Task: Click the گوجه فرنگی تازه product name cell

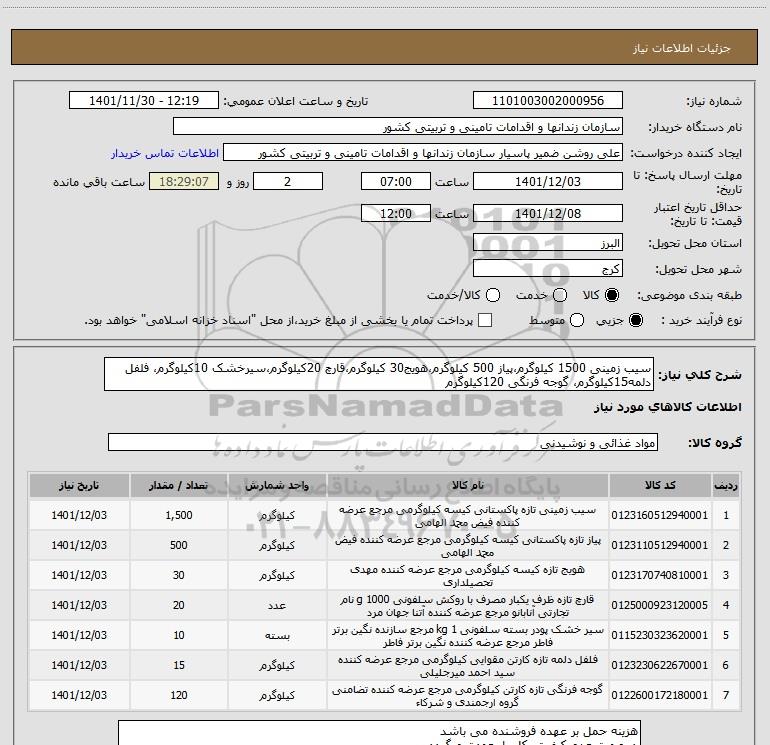Action: click(x=468, y=695)
